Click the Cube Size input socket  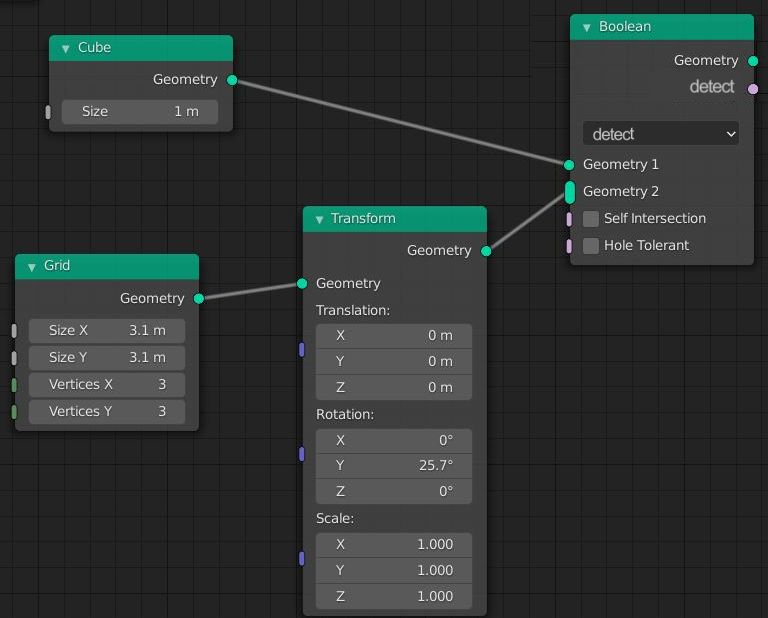click(48, 112)
